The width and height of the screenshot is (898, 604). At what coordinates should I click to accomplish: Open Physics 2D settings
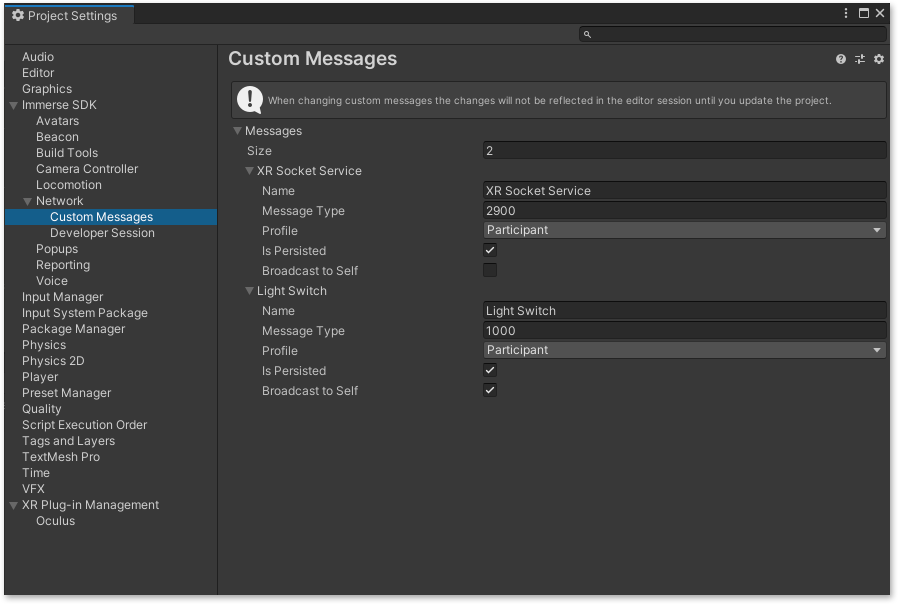pyautogui.click(x=53, y=361)
